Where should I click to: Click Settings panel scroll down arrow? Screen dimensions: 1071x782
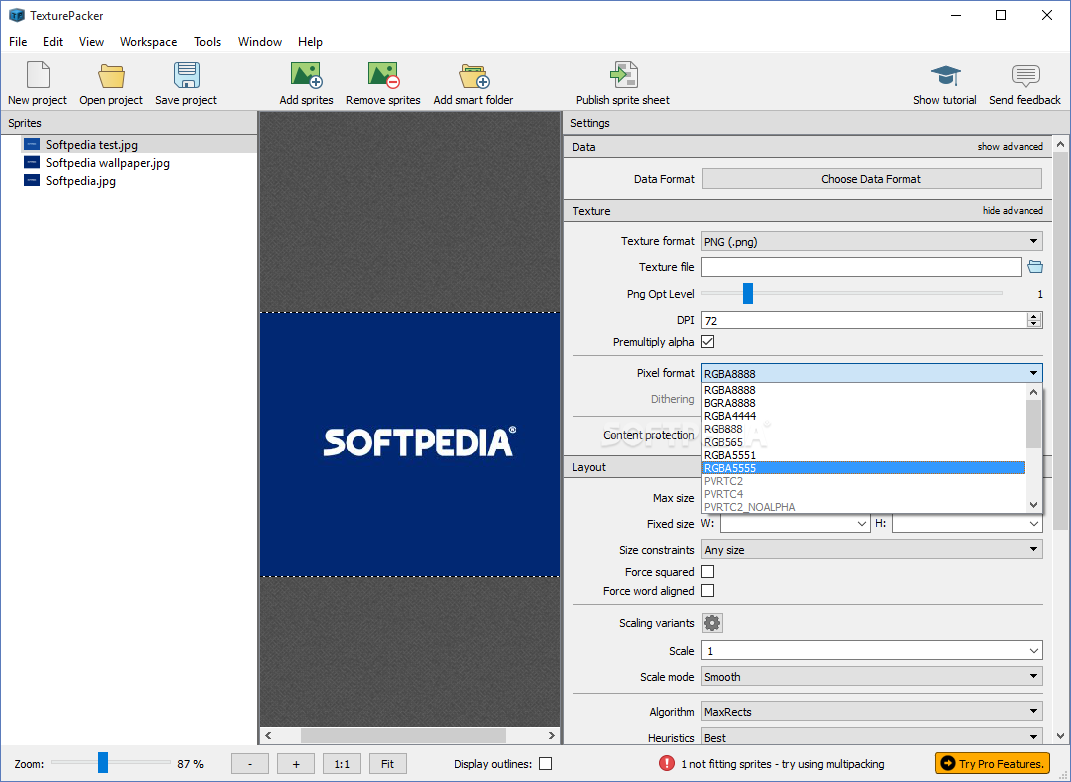pyautogui.click(x=1060, y=736)
